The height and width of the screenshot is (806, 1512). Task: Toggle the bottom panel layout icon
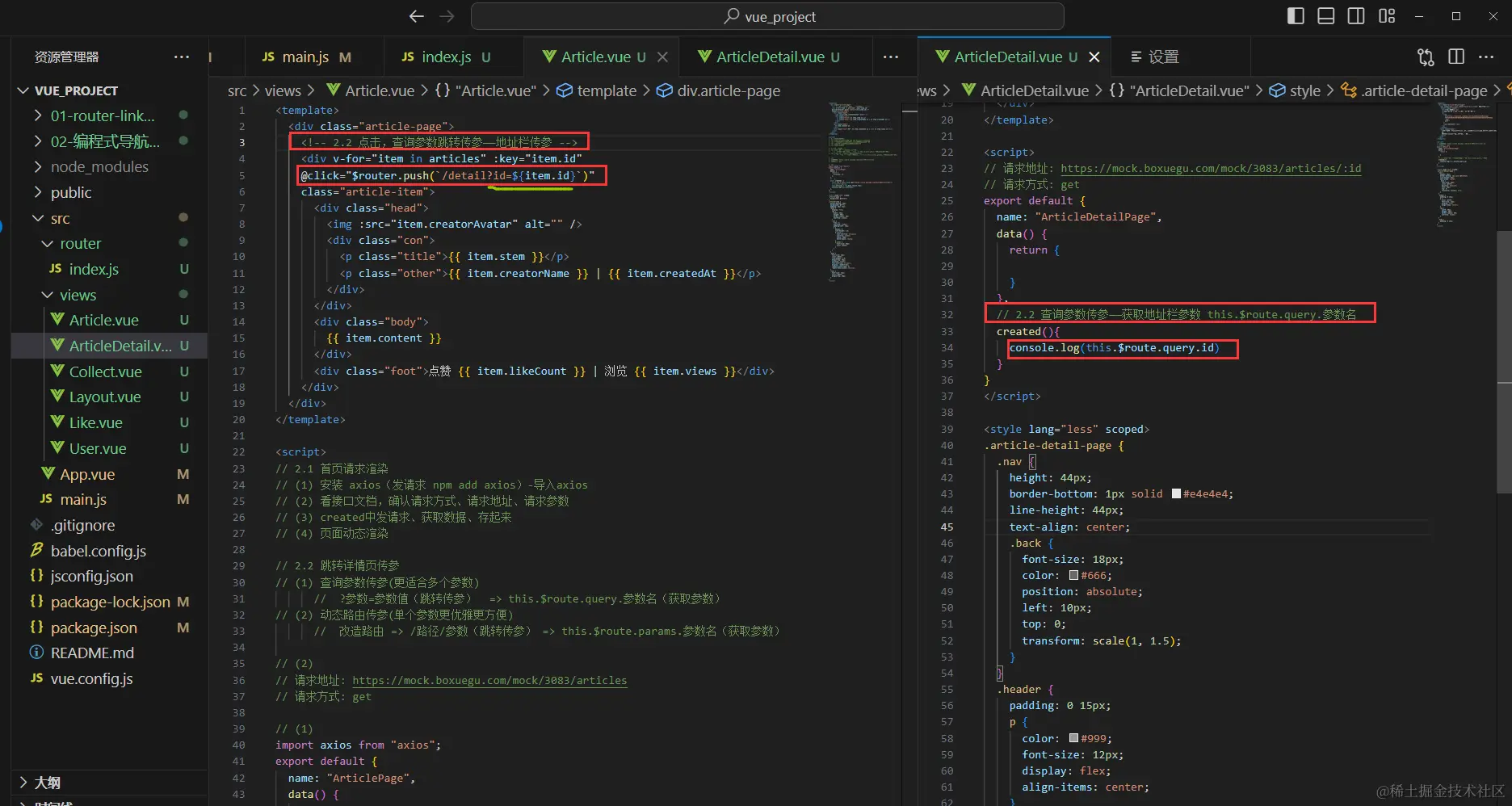click(x=1326, y=16)
